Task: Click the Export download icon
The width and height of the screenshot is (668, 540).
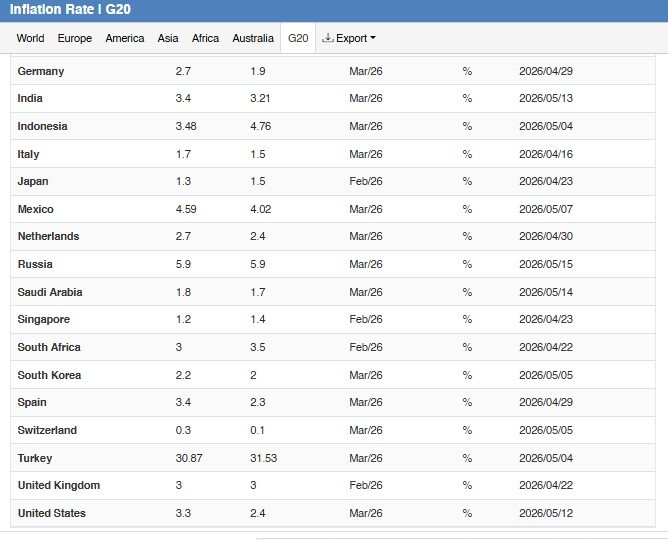Action: point(328,39)
